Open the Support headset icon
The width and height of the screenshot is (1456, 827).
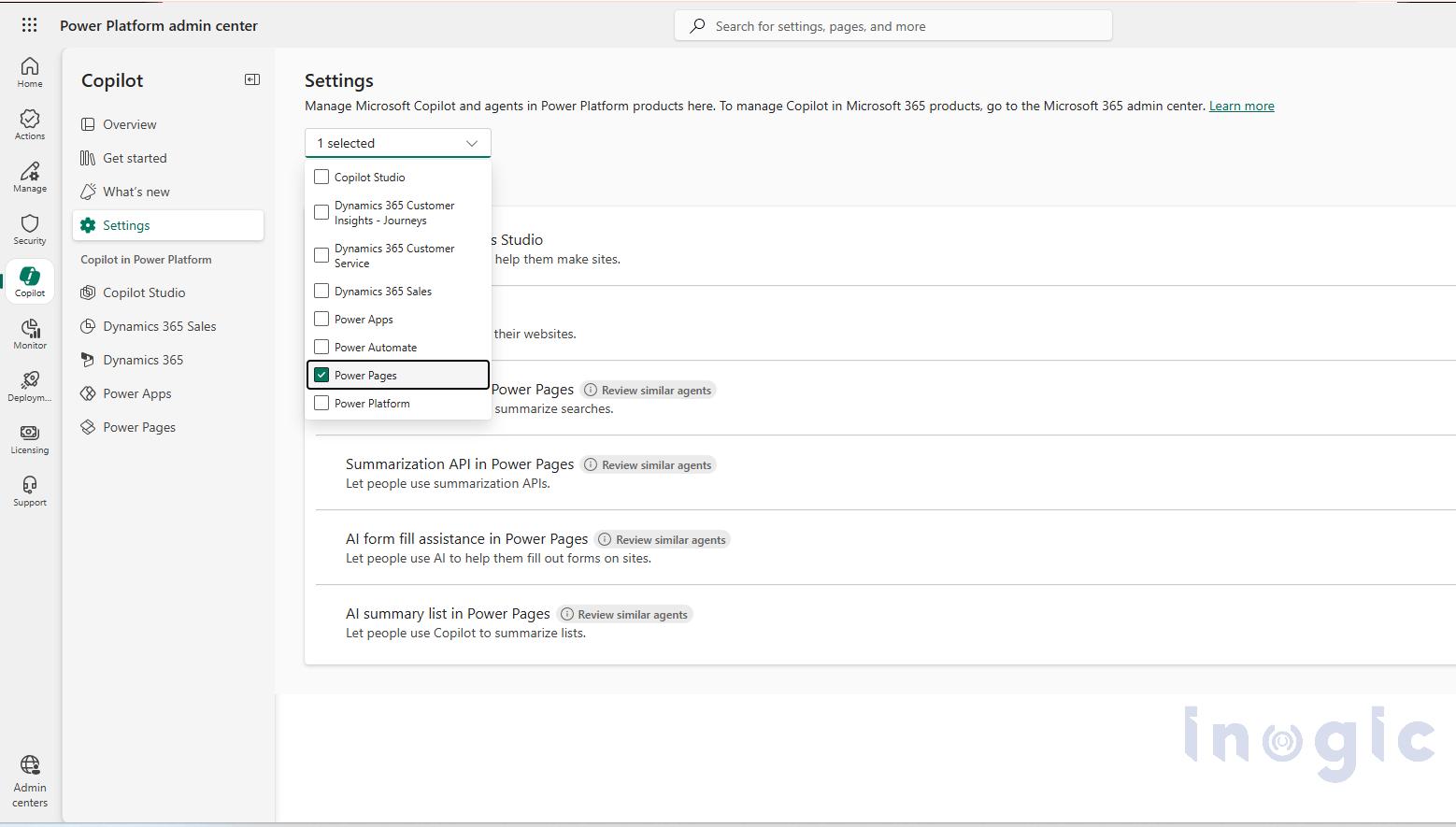click(x=30, y=492)
